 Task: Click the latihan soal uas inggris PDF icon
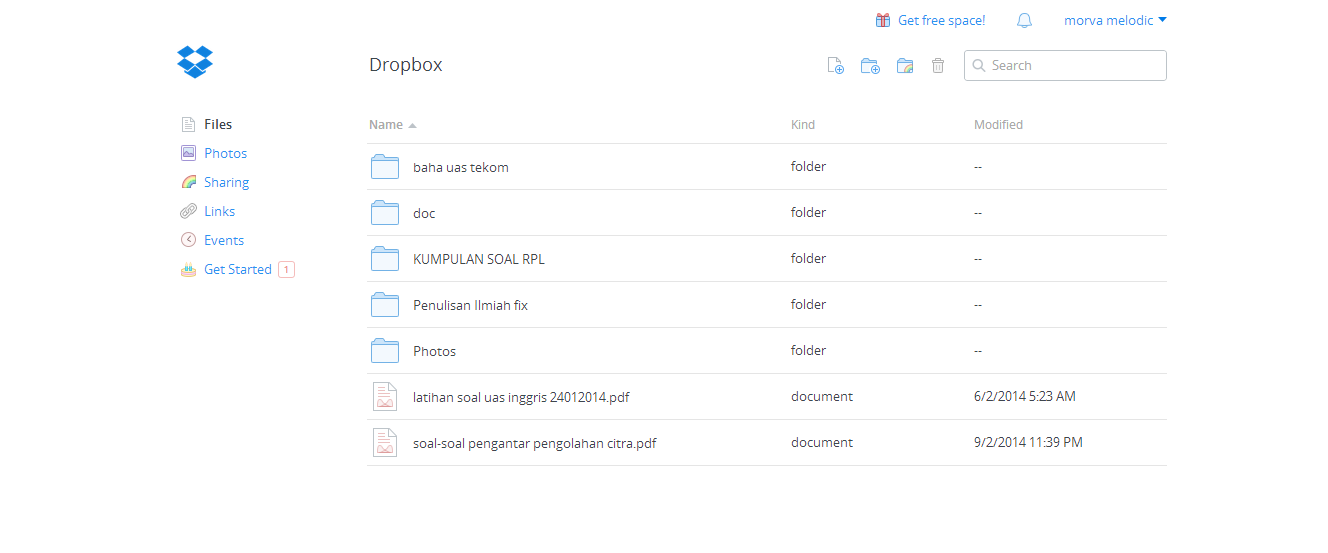click(x=385, y=397)
